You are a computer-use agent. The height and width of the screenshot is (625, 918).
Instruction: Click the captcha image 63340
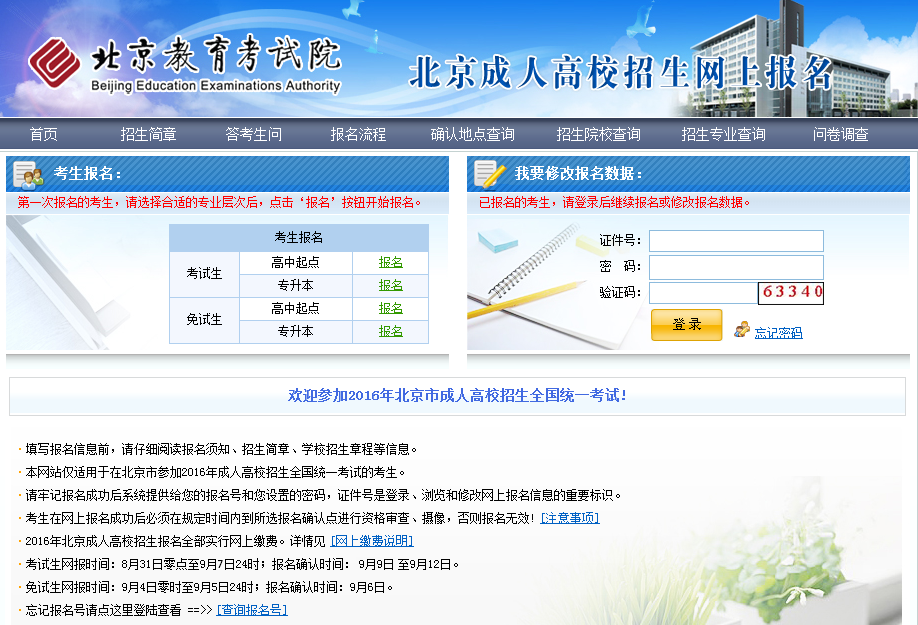pyautogui.click(x=791, y=293)
